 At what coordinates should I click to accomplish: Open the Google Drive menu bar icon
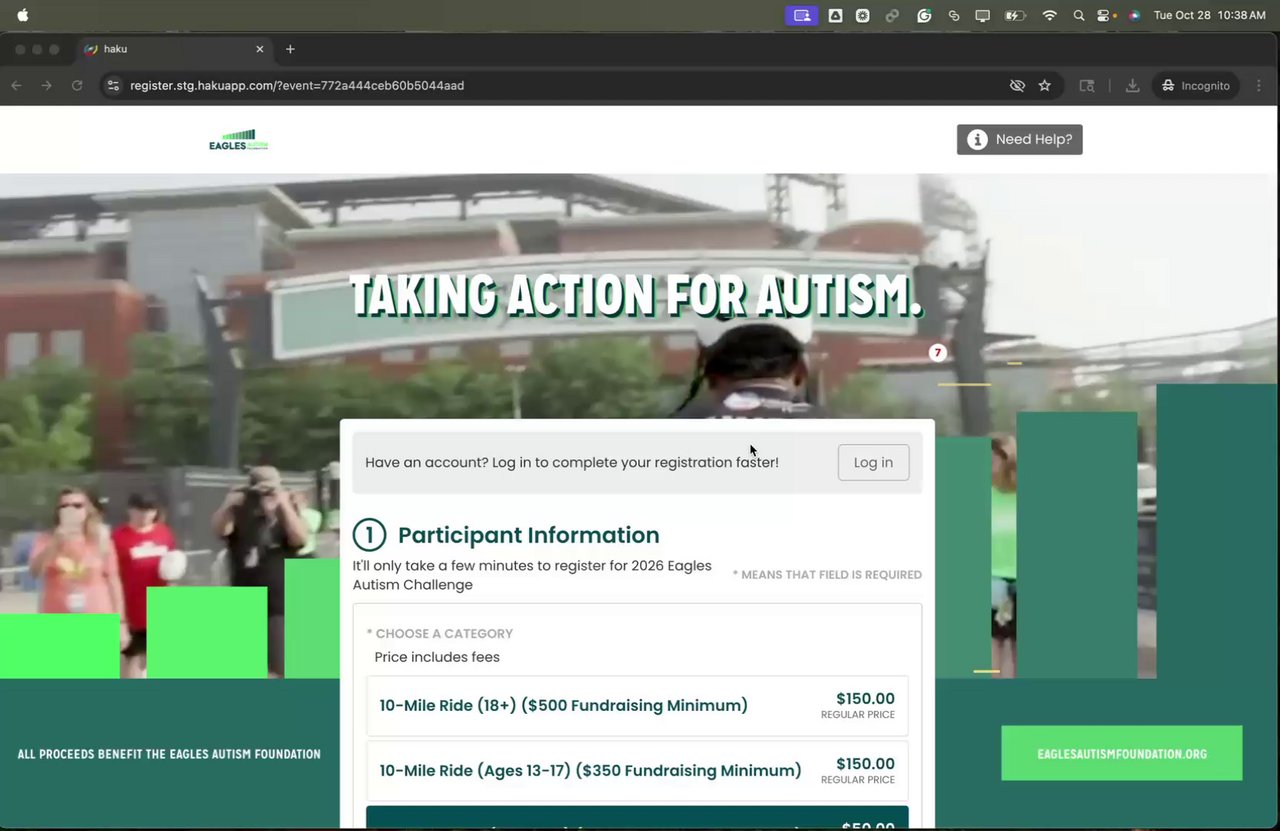point(834,15)
